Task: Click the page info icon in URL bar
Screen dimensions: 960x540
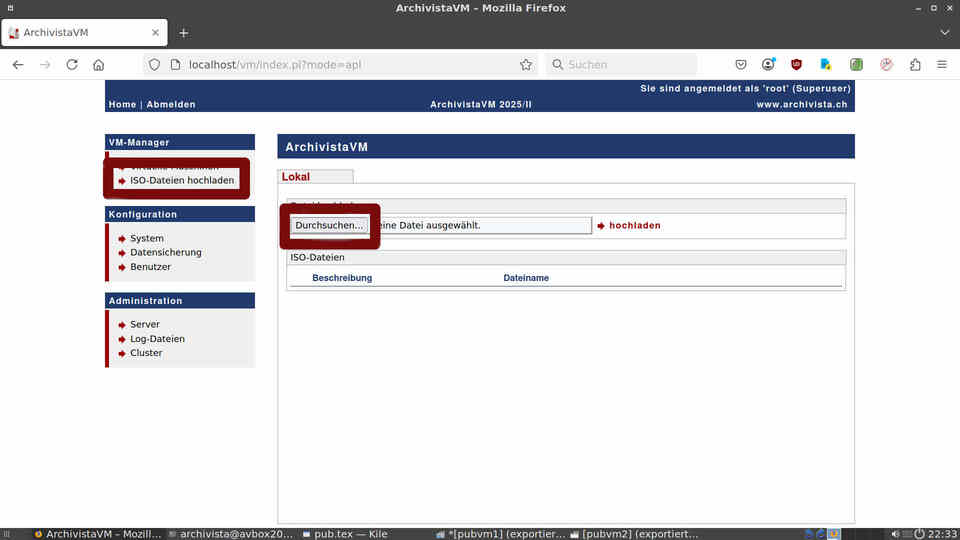Action: [176, 64]
